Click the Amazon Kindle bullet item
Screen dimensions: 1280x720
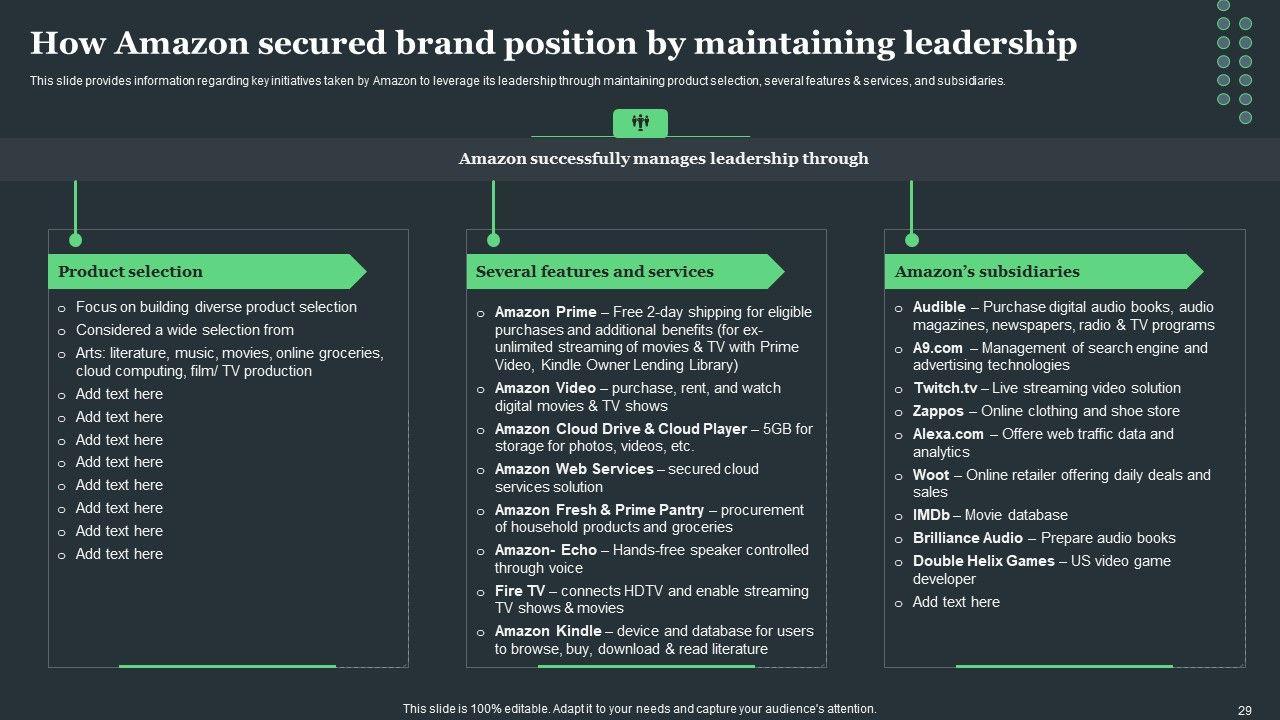pyautogui.click(x=653, y=640)
